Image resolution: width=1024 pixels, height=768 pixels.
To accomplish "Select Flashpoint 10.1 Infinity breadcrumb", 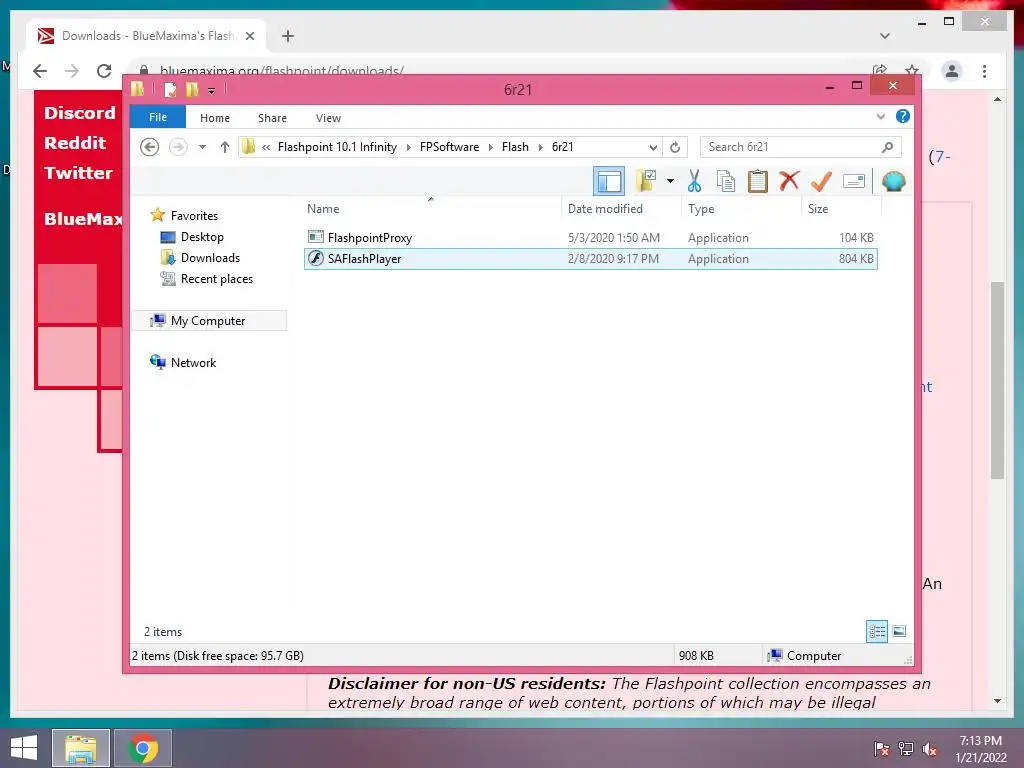I will (x=337, y=147).
